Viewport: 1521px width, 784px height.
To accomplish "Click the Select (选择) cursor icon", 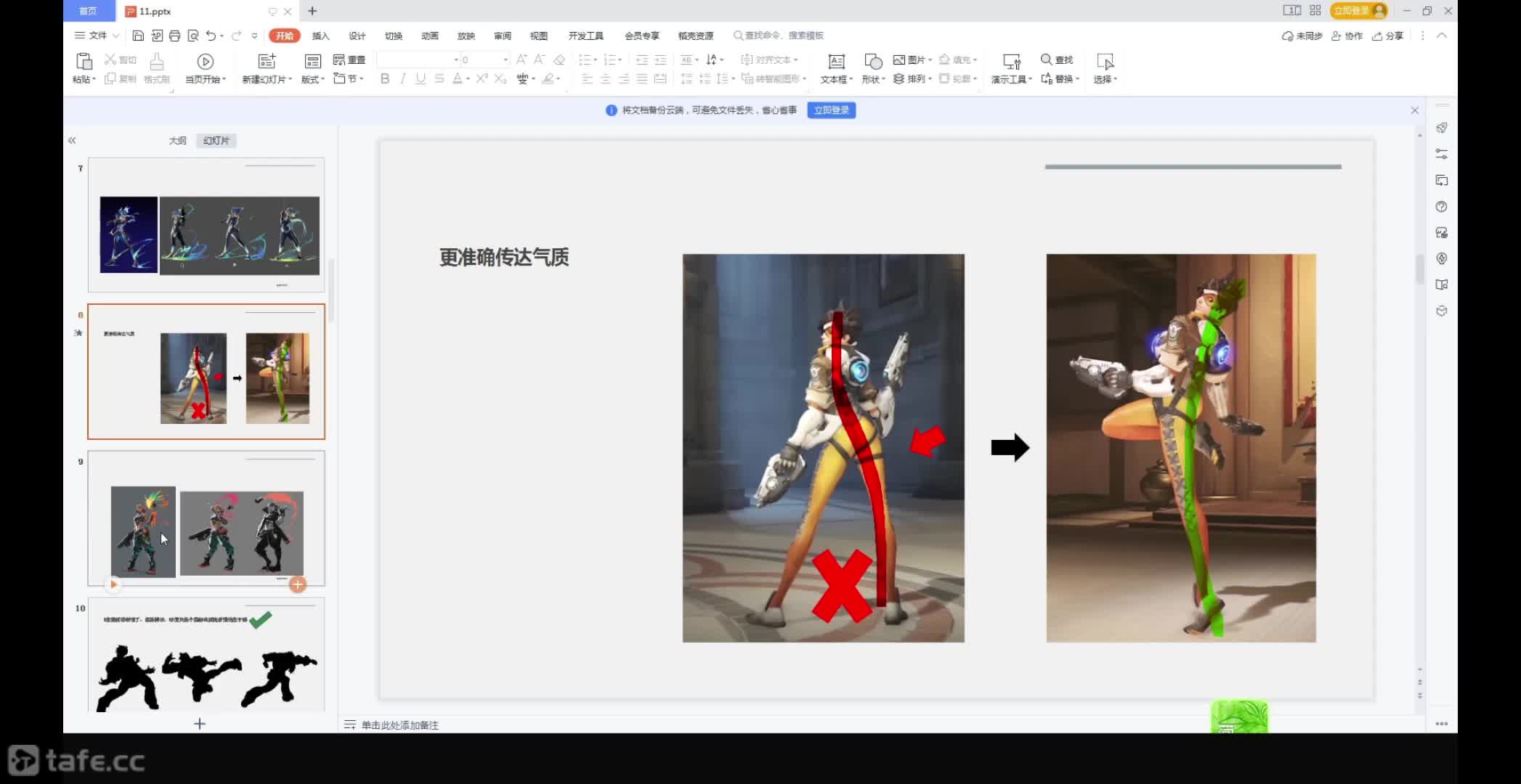I will click(x=1105, y=62).
